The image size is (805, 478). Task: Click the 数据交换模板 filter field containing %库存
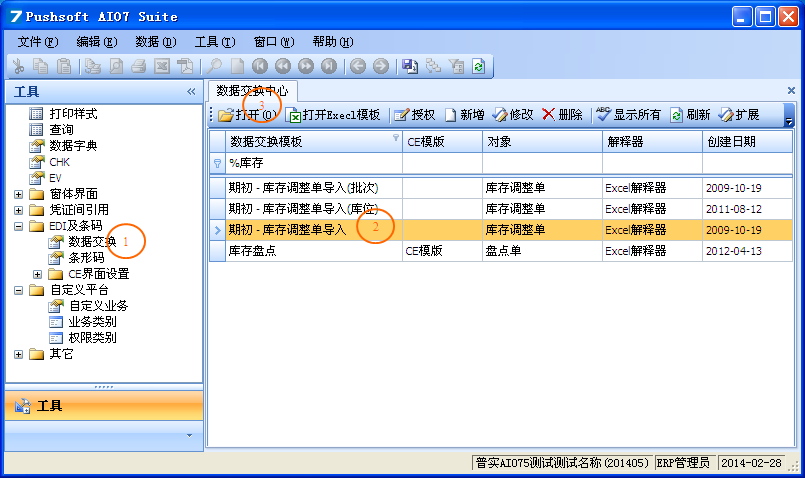tap(310, 162)
